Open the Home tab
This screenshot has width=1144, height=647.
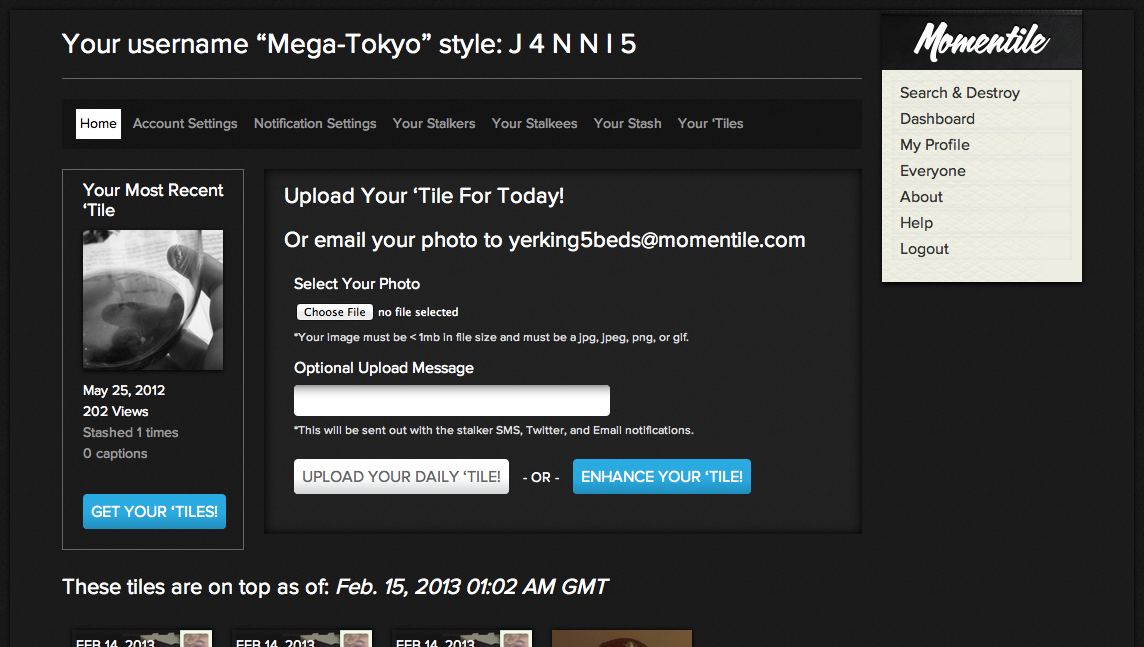pos(98,123)
